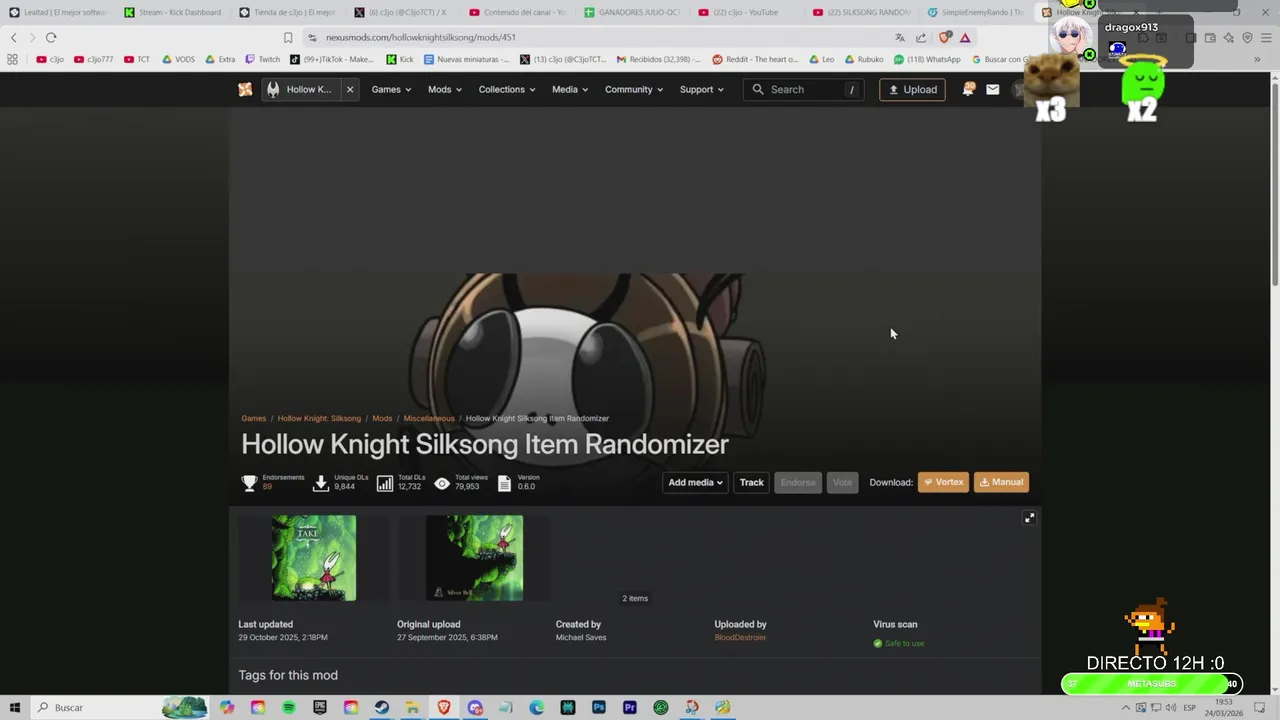Screen dimensions: 1280x720
Task: Open the Nuevas miniaturas bookmark
Action: [x=466, y=59]
